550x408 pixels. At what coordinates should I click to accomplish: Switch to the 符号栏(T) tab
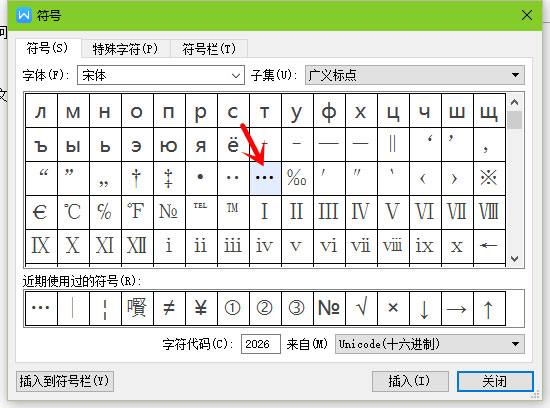209,49
